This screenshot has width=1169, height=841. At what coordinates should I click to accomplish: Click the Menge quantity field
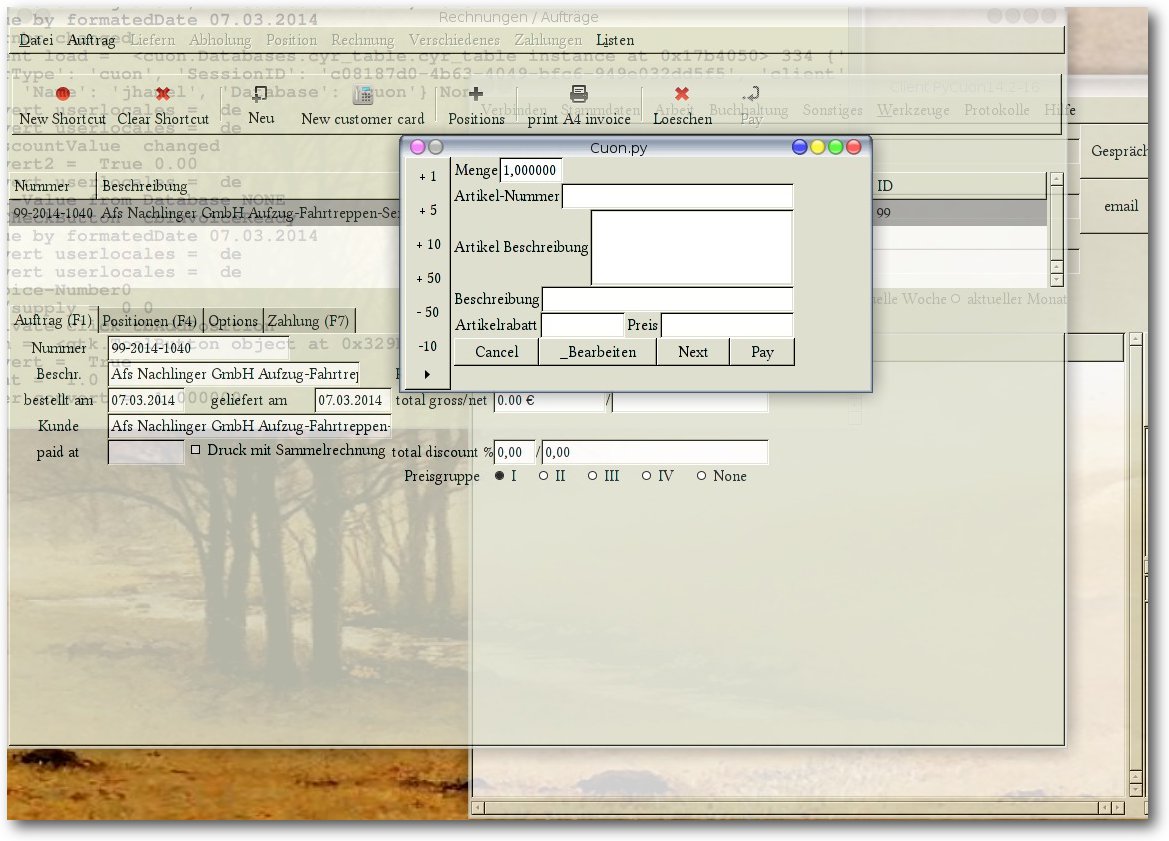[531, 170]
